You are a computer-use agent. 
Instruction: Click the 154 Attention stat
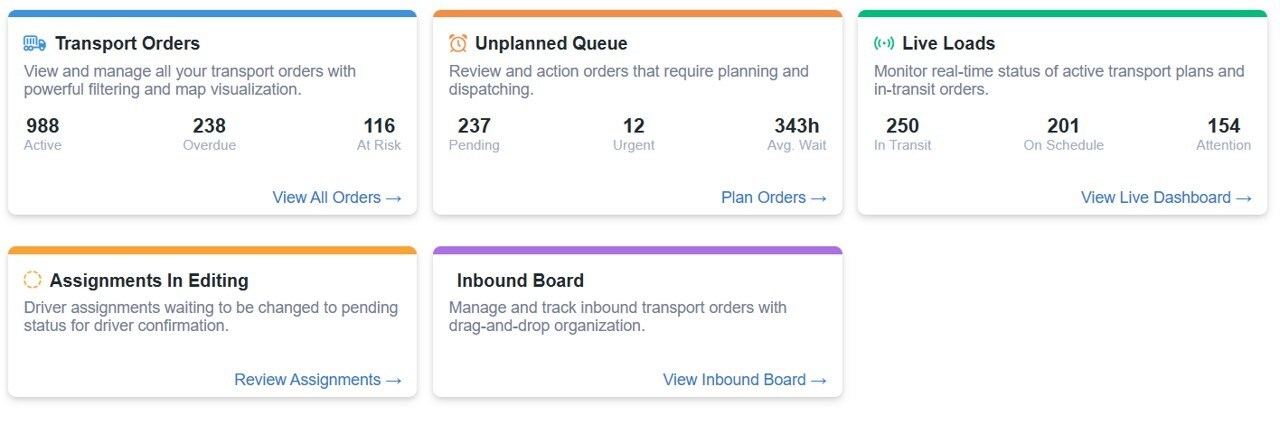coord(1223,134)
